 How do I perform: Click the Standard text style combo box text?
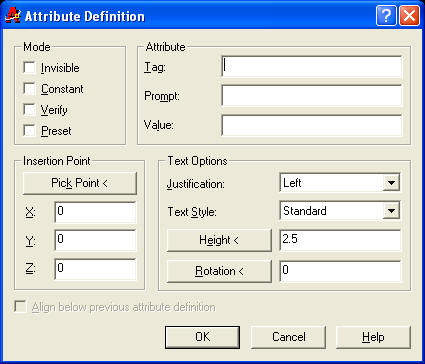[305, 211]
